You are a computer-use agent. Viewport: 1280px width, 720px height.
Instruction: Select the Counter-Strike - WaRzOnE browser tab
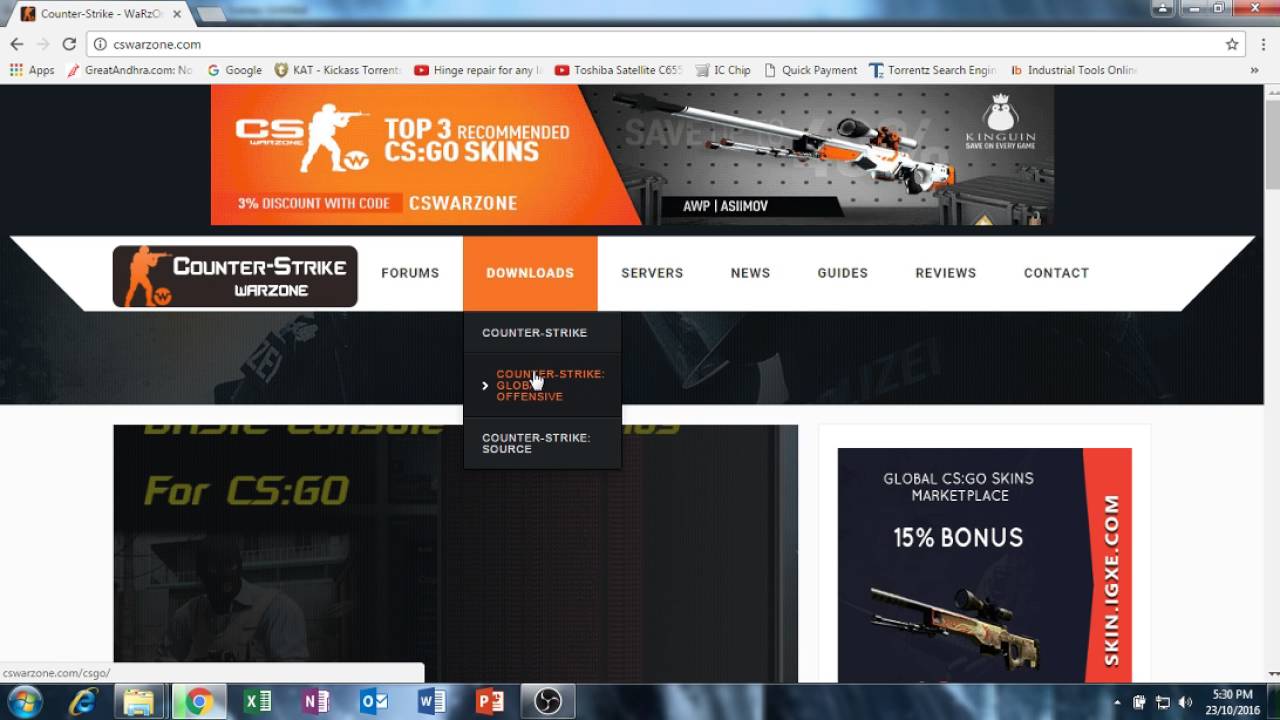click(102, 14)
